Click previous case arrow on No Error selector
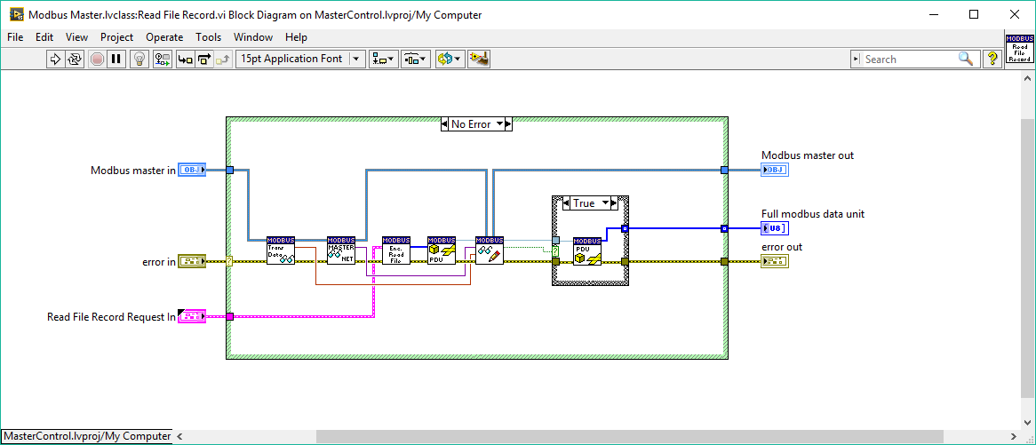Viewport: 1036px width, 445px height. [446, 123]
